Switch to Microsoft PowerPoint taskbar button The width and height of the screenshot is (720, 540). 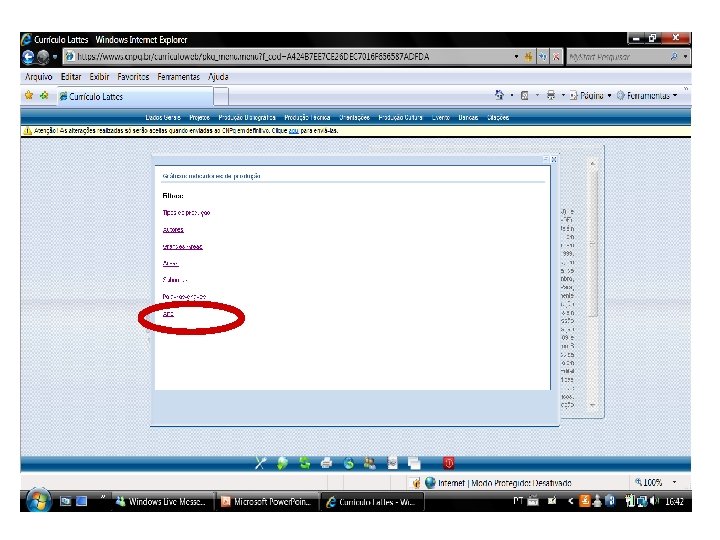point(267,501)
